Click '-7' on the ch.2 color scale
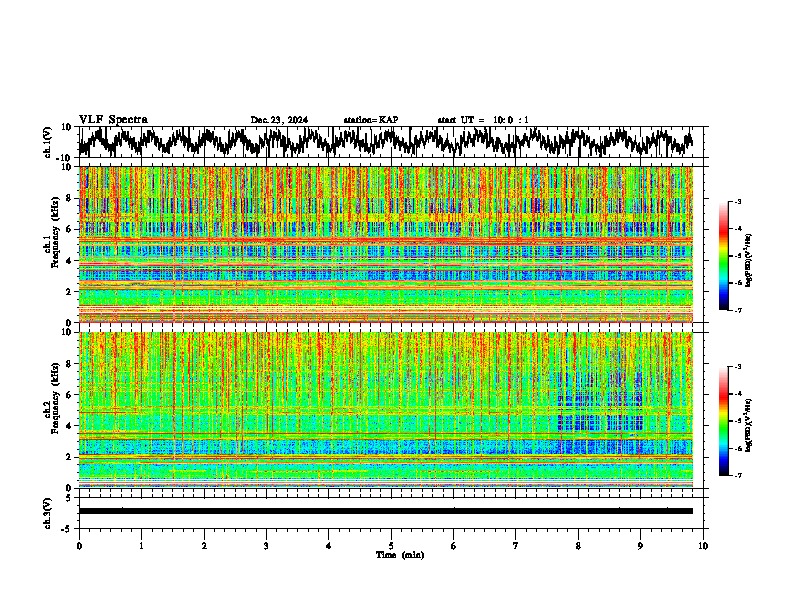The width and height of the screenshot is (792, 612). coord(737,475)
